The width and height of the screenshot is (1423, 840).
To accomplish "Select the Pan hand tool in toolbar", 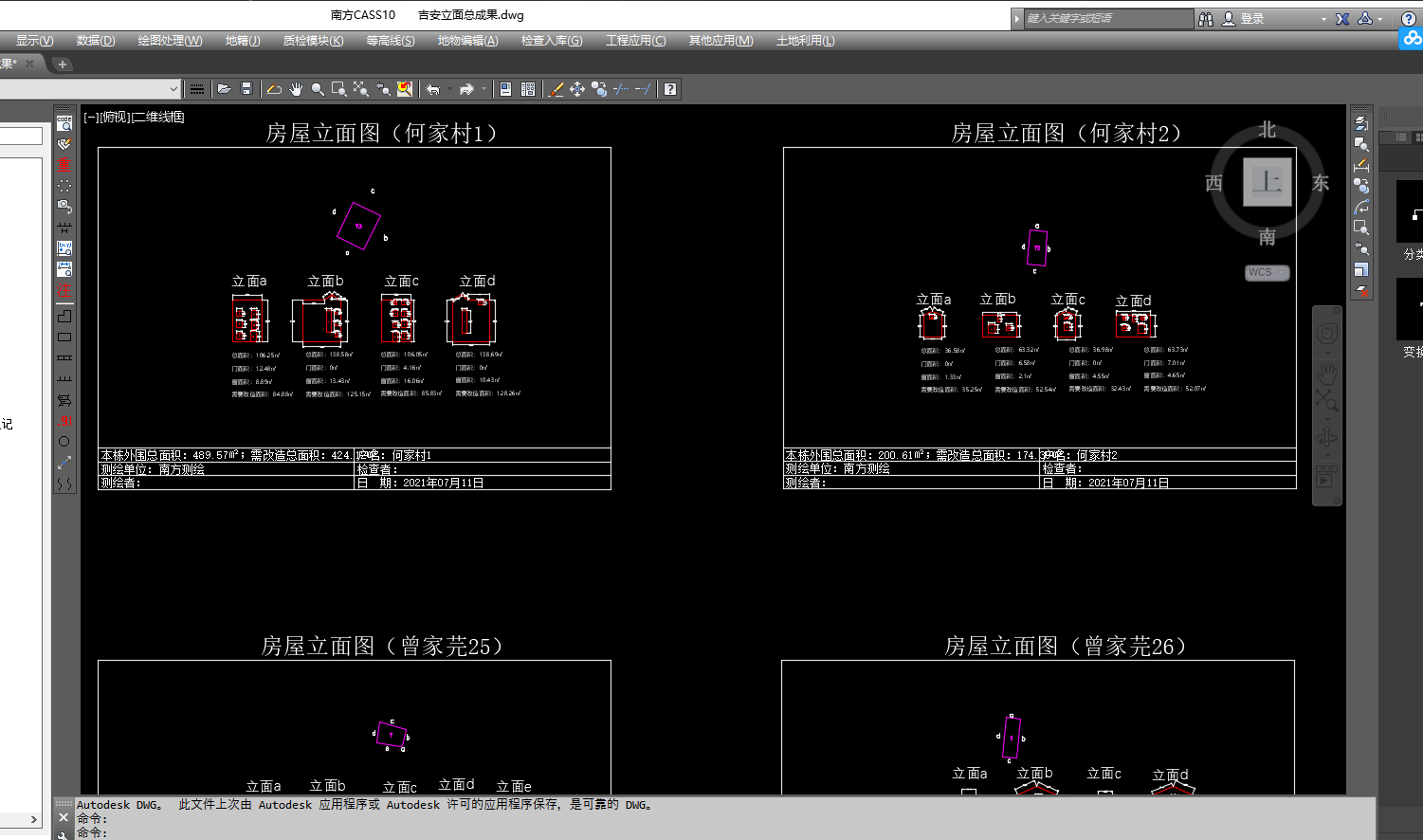I will click(x=296, y=89).
